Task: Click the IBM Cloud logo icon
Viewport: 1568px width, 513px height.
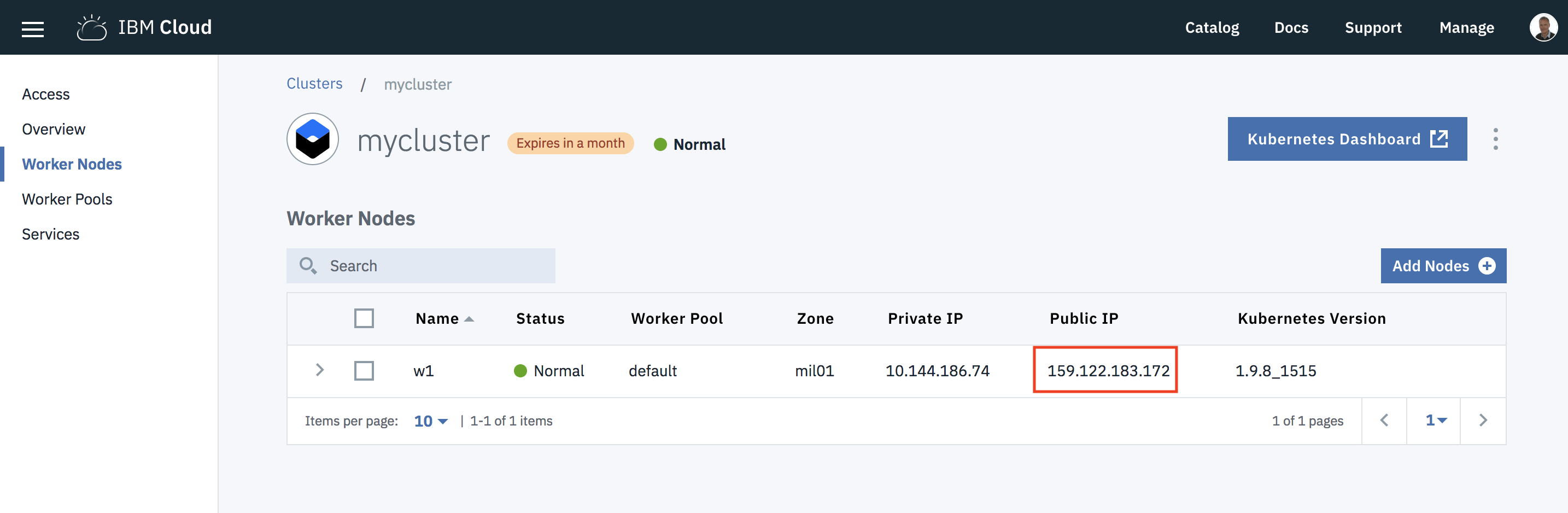Action: coord(92,28)
